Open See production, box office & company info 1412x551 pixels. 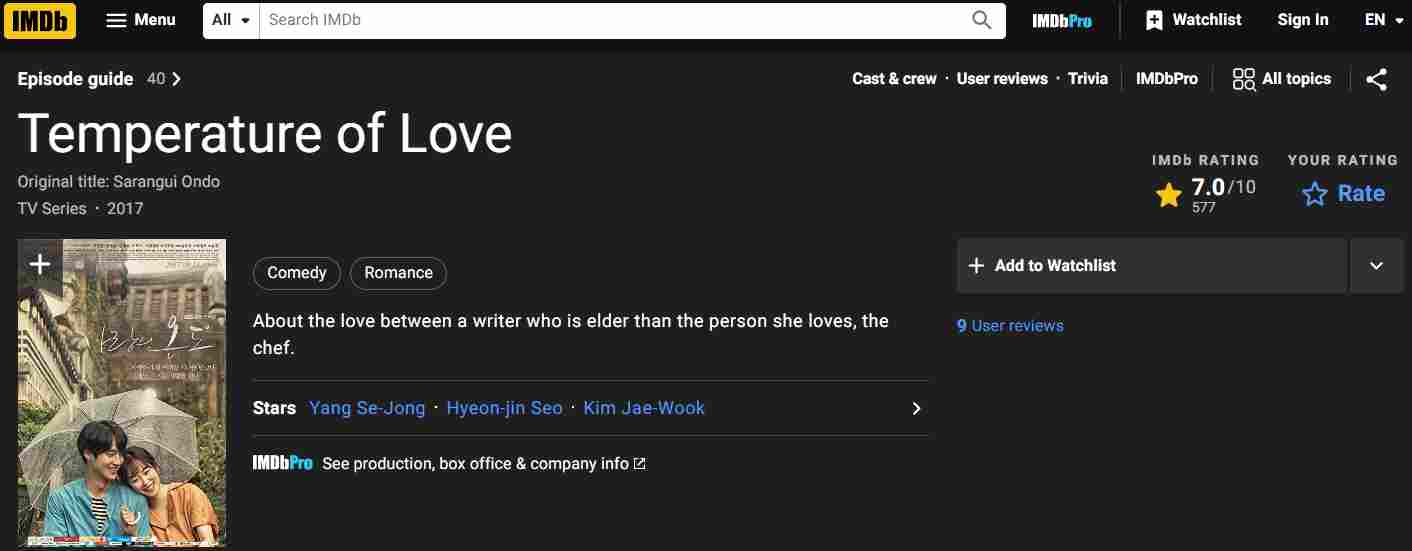coord(484,464)
